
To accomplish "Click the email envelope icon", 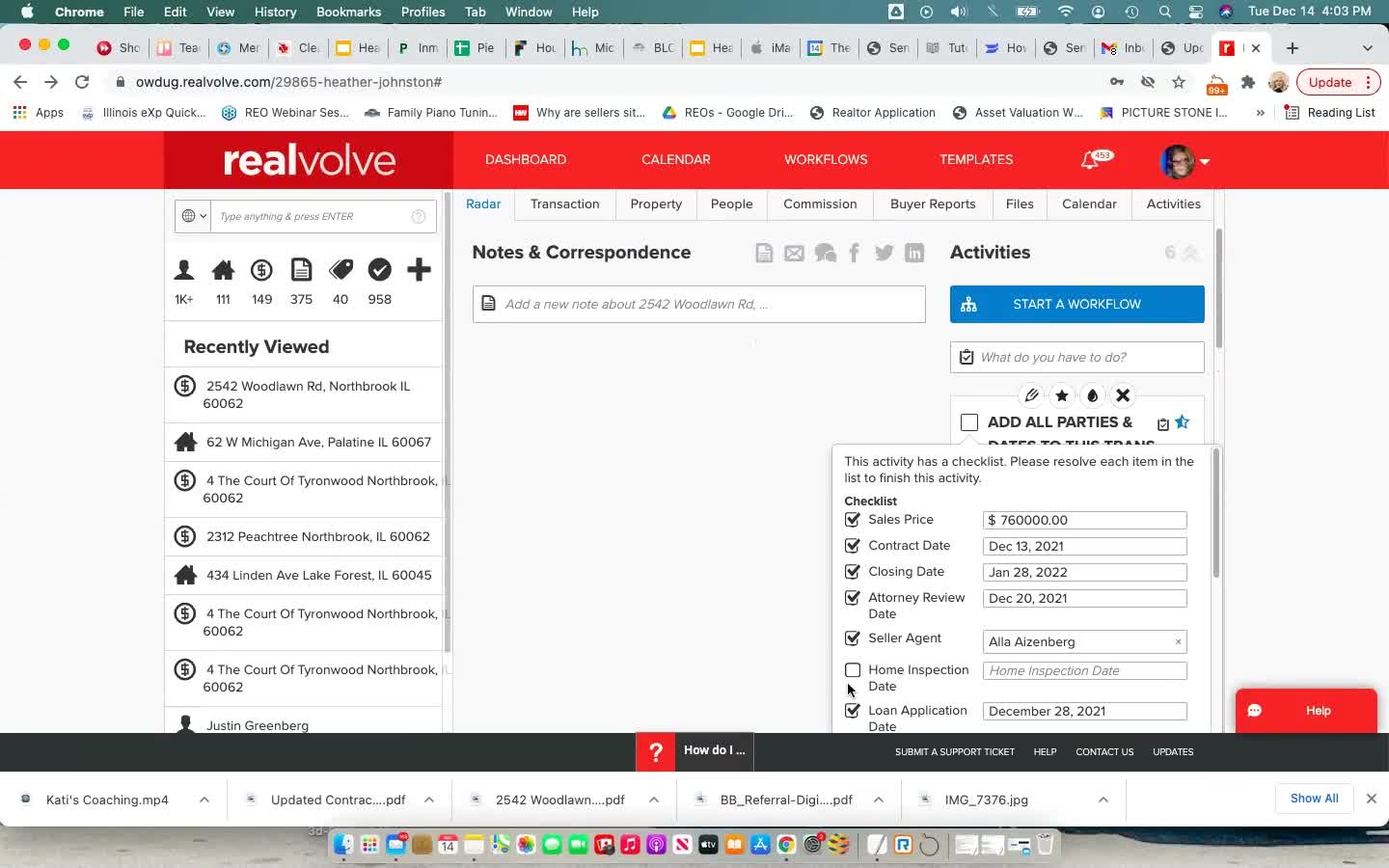I will tap(794, 254).
